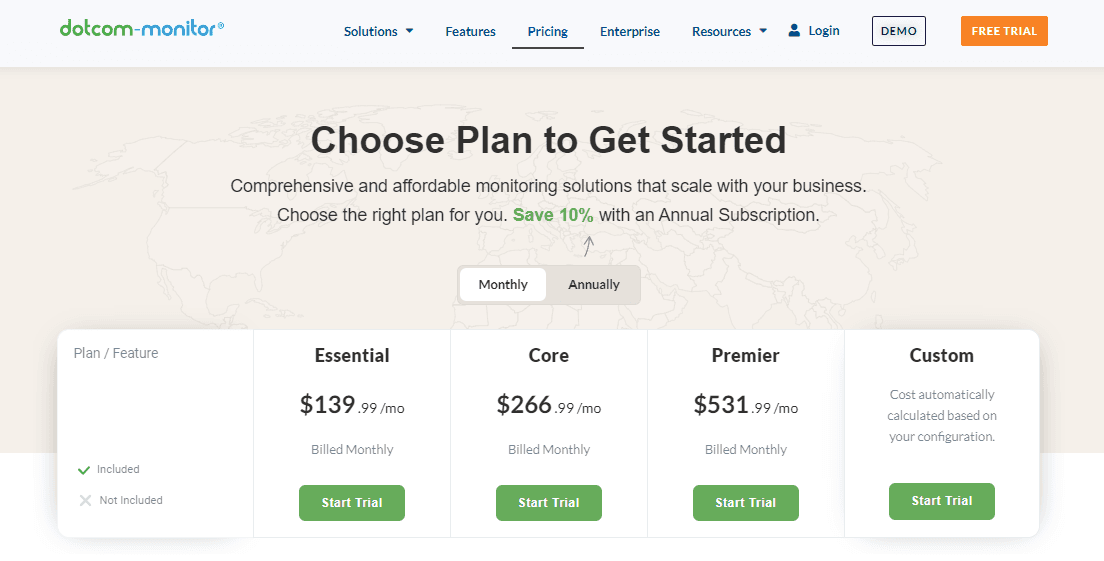1104x561 pixels.
Task: Start Trial for the Essential plan
Action: click(352, 503)
